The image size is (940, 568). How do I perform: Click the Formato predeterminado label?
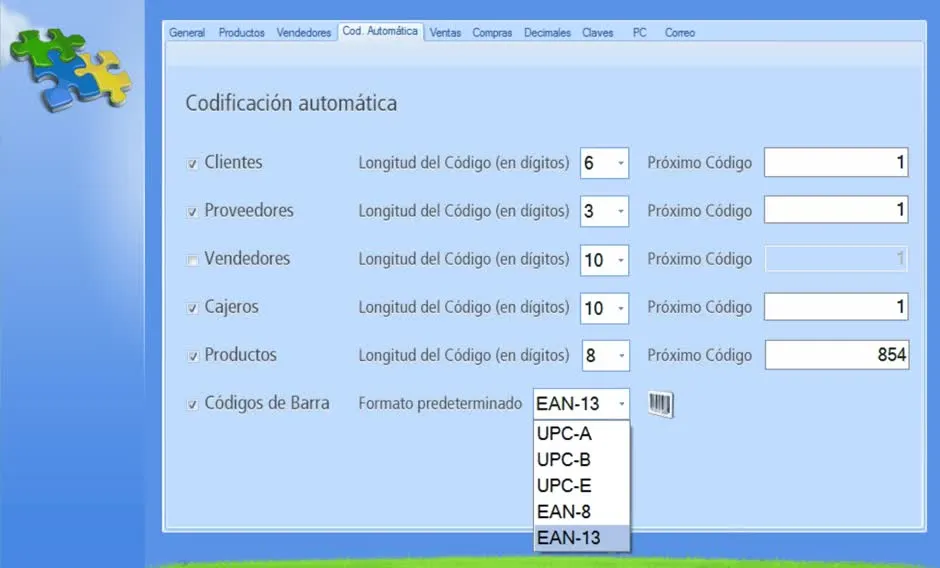click(440, 404)
